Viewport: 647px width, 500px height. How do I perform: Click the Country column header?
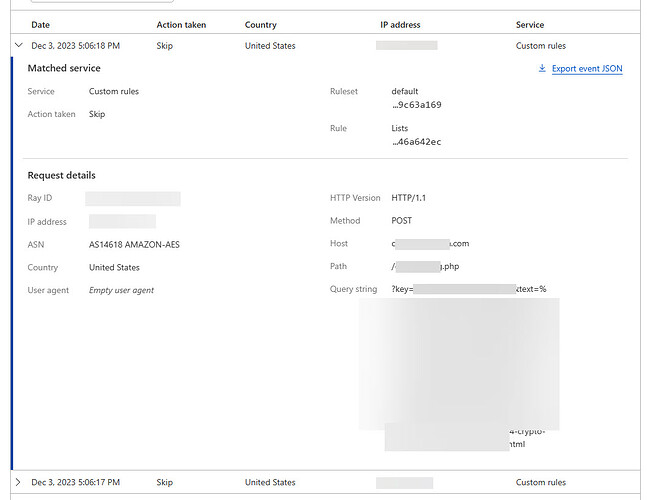click(260, 25)
